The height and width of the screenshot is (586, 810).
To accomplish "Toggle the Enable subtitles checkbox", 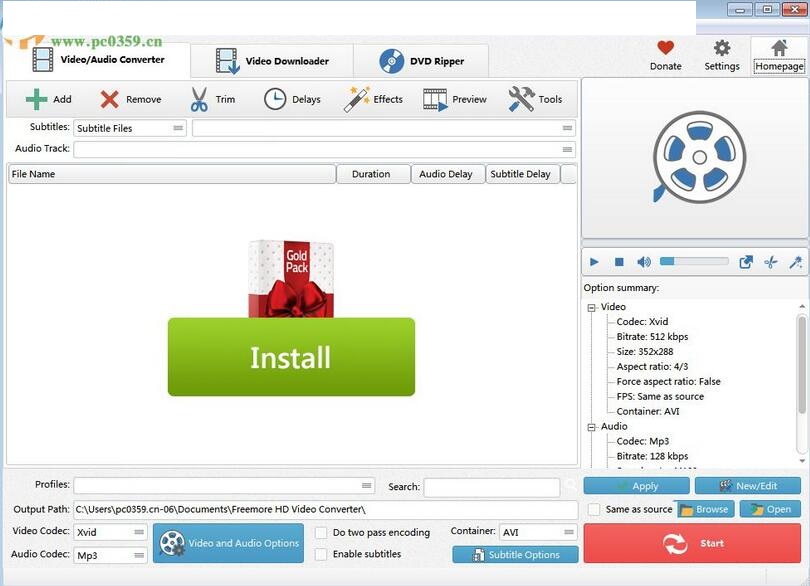I will point(320,554).
